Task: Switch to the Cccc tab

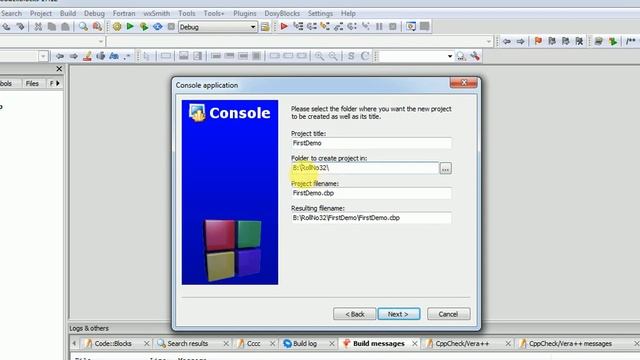Action: 253,344
